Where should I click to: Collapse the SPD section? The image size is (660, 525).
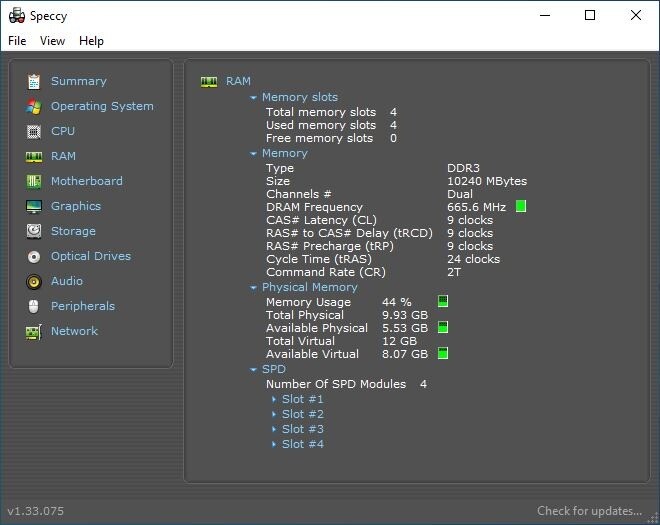click(253, 370)
